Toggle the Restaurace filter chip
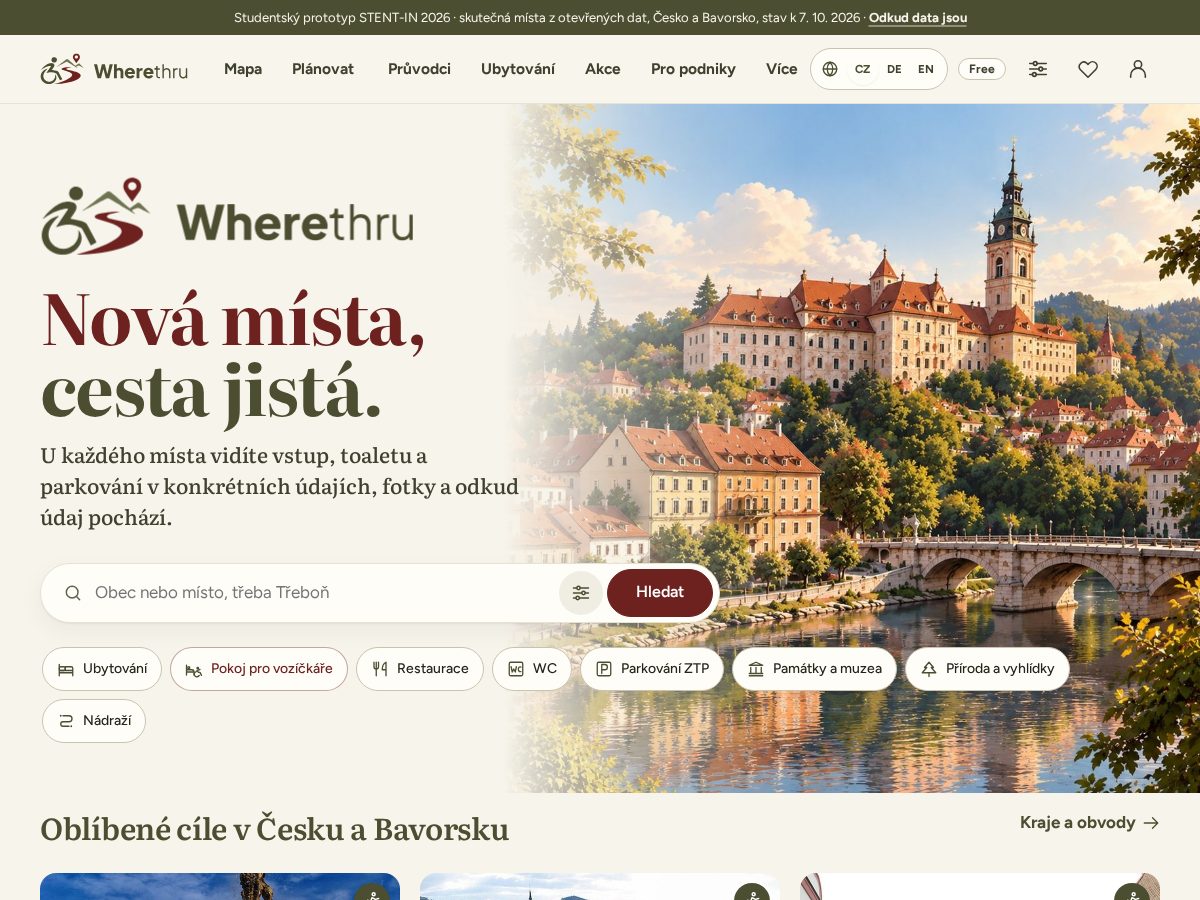The width and height of the screenshot is (1200, 900). (x=420, y=669)
